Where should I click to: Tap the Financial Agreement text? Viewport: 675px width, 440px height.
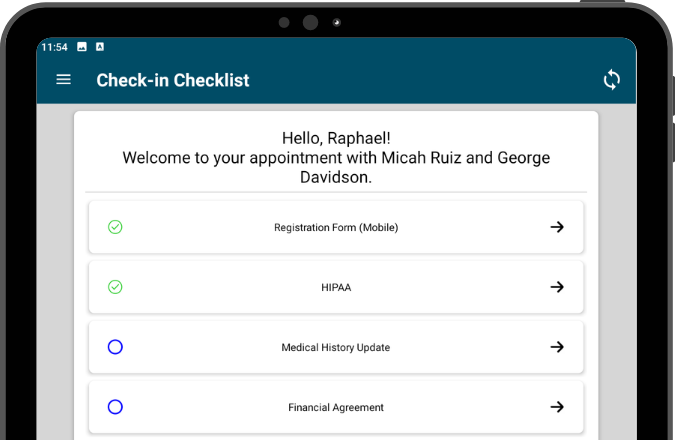point(336,407)
